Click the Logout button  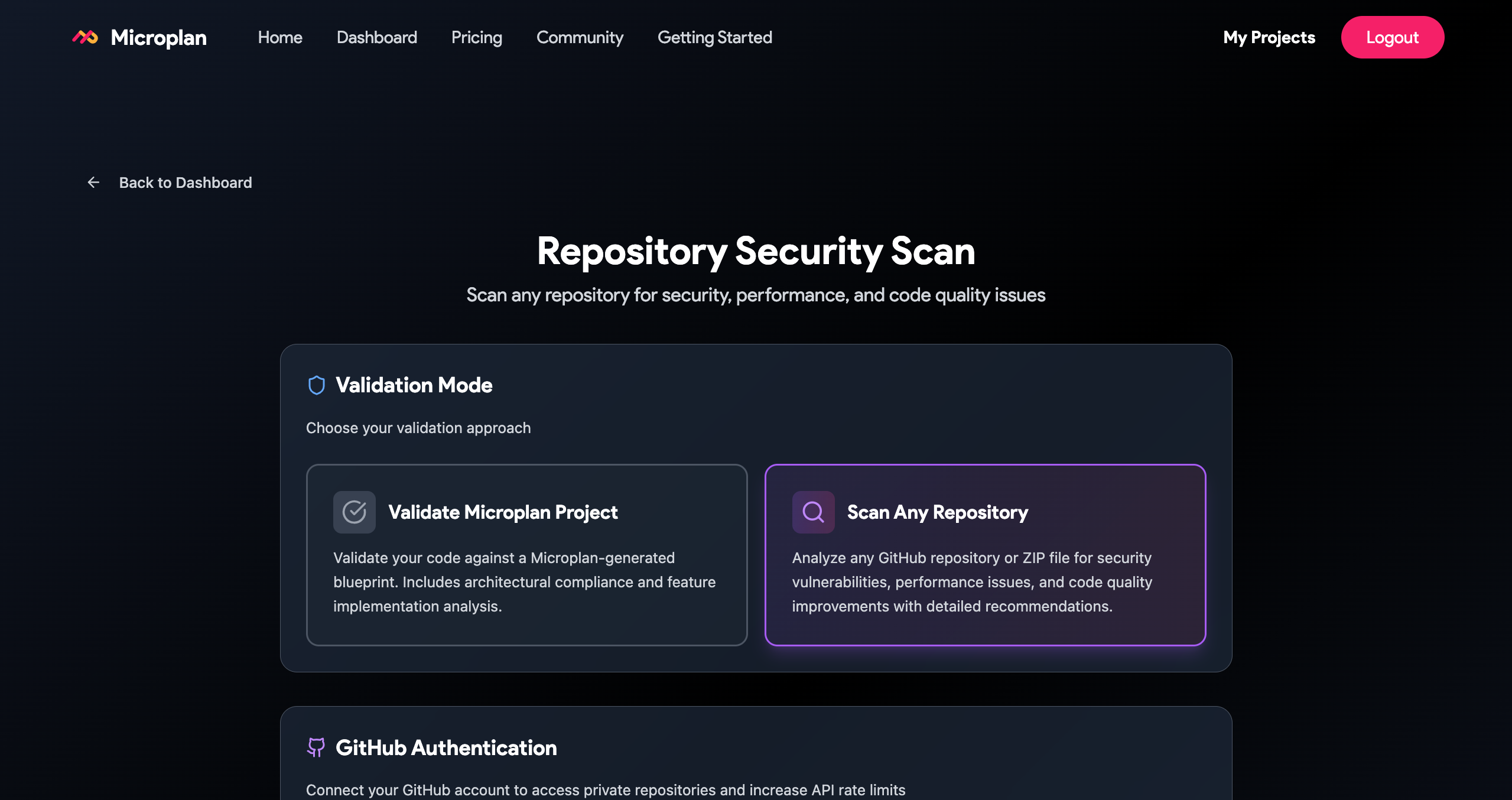[1393, 37]
